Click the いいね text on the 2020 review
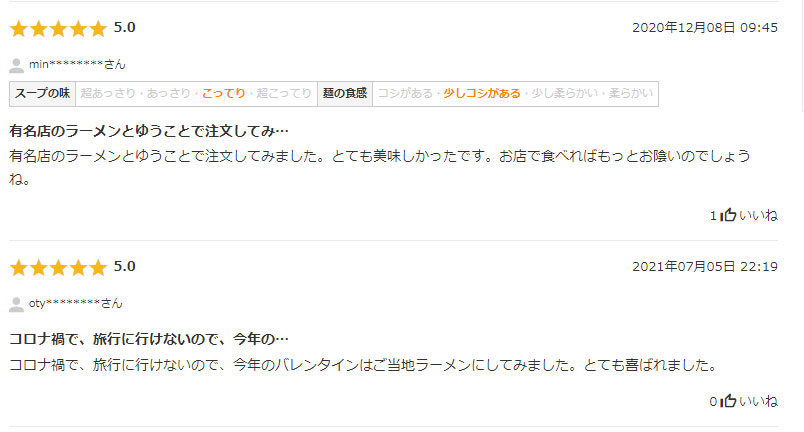This screenshot has width=804, height=432. [x=758, y=215]
